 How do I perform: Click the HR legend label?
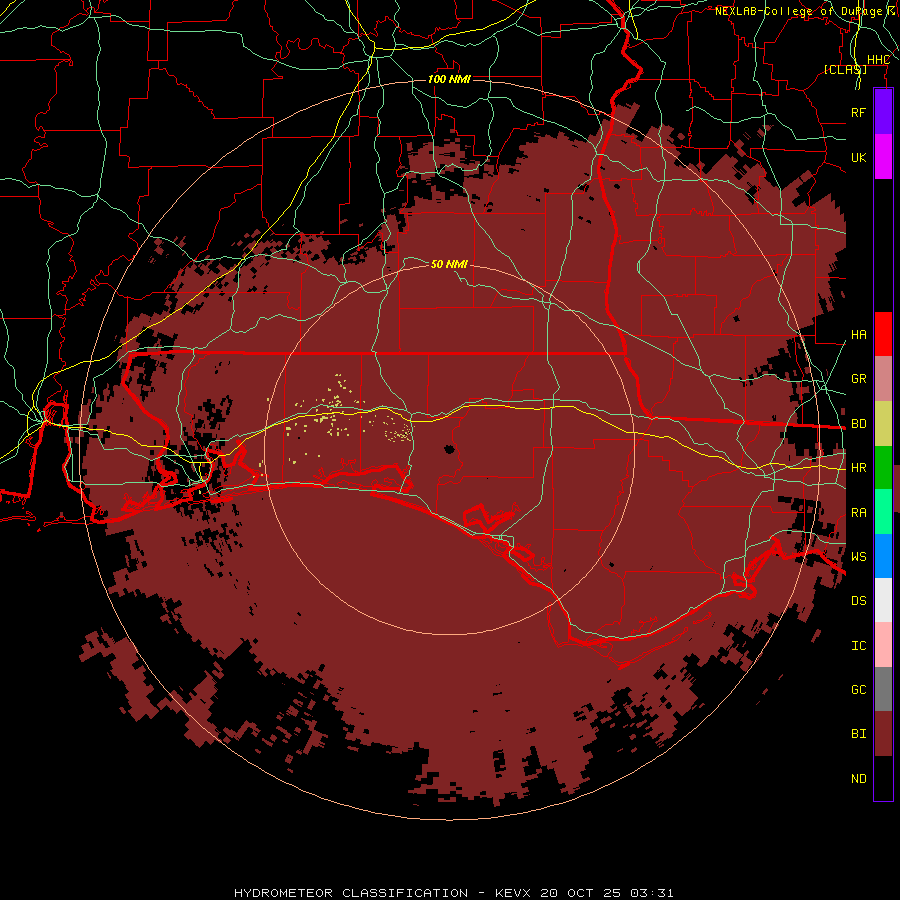tap(859, 468)
